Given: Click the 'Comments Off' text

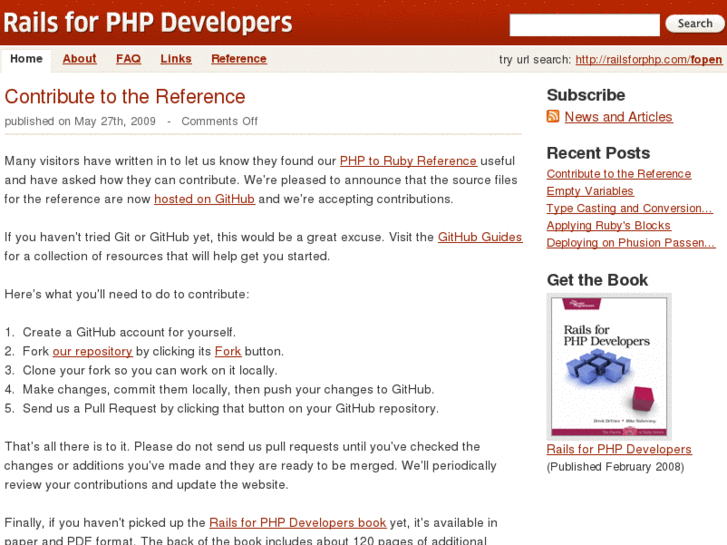Looking at the screenshot, I should click(219, 122).
